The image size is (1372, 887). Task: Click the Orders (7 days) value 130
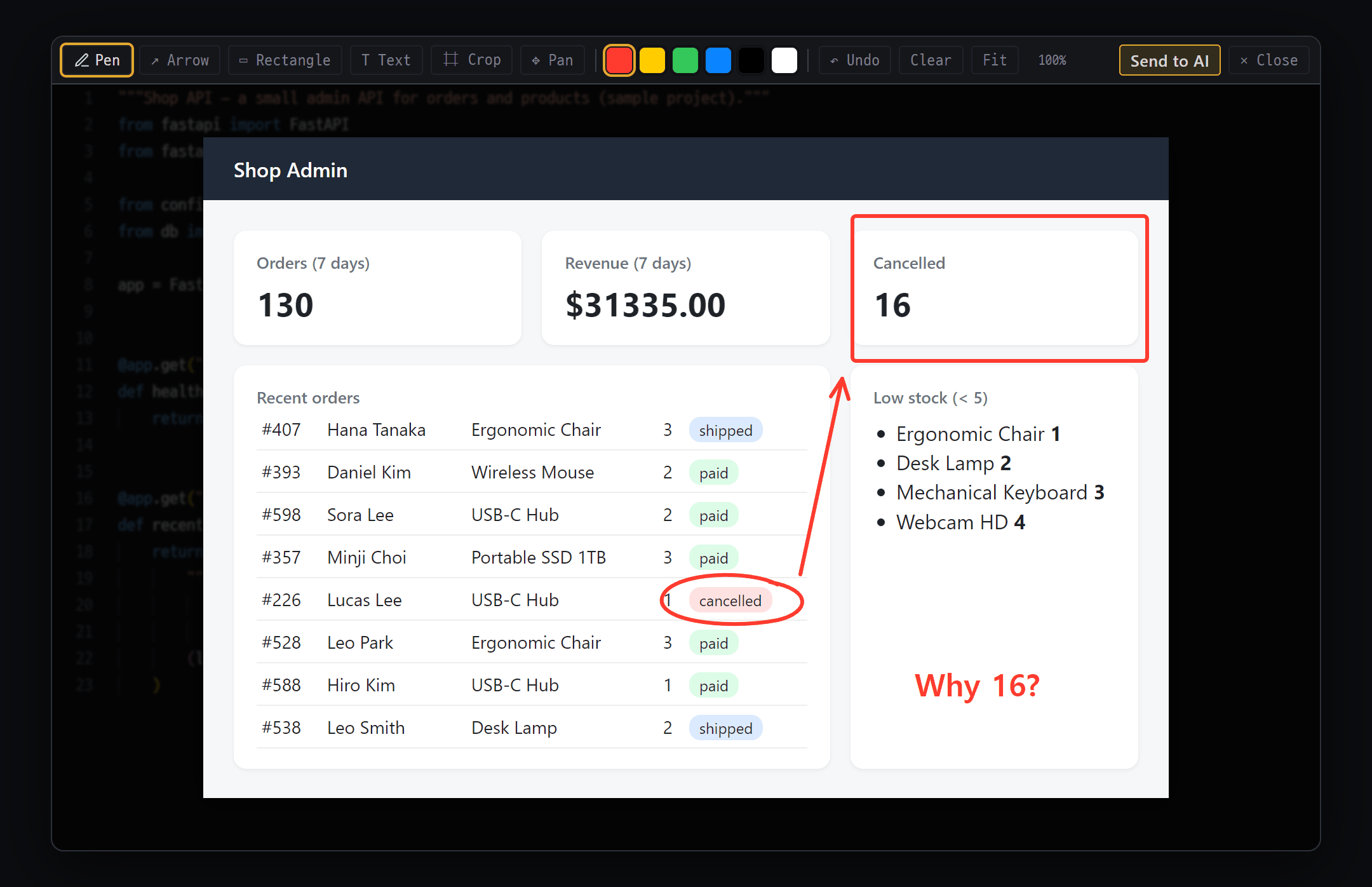(x=286, y=305)
